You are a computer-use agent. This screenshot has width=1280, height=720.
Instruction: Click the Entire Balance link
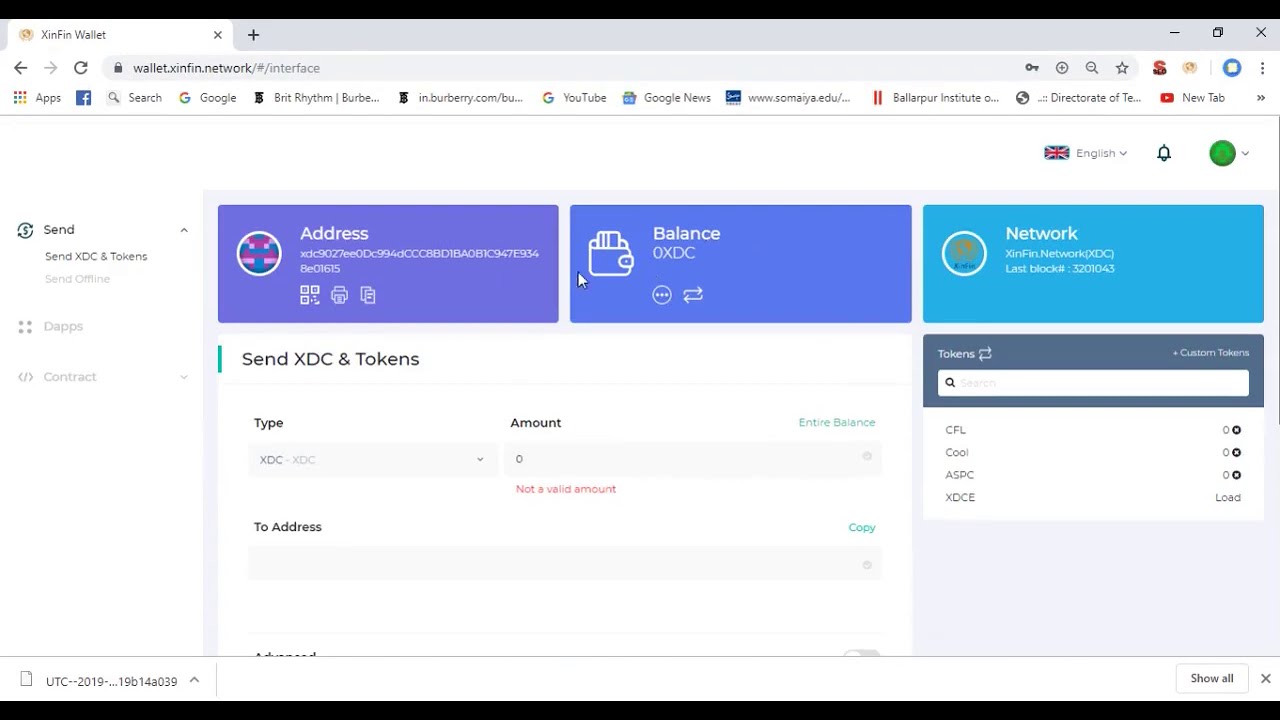(x=837, y=423)
